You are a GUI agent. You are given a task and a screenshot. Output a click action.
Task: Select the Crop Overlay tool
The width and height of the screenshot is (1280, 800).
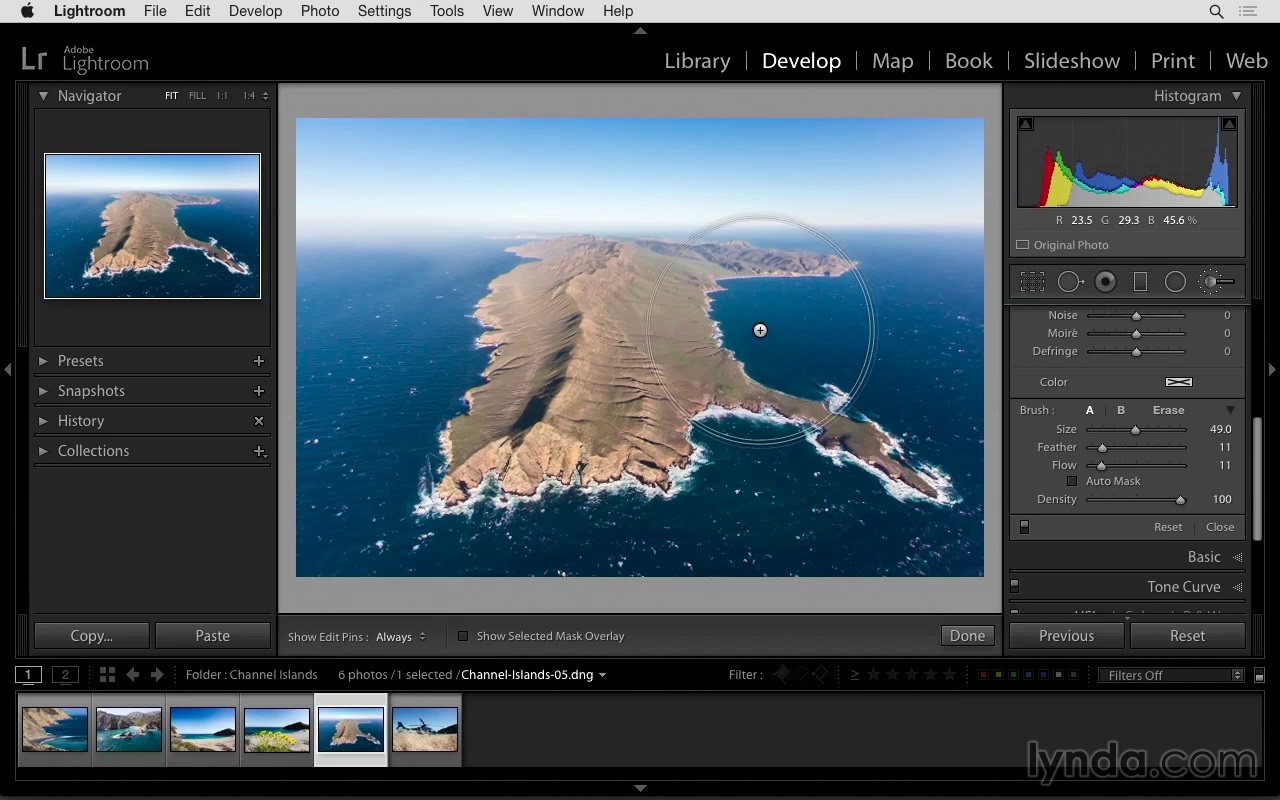coord(1032,282)
